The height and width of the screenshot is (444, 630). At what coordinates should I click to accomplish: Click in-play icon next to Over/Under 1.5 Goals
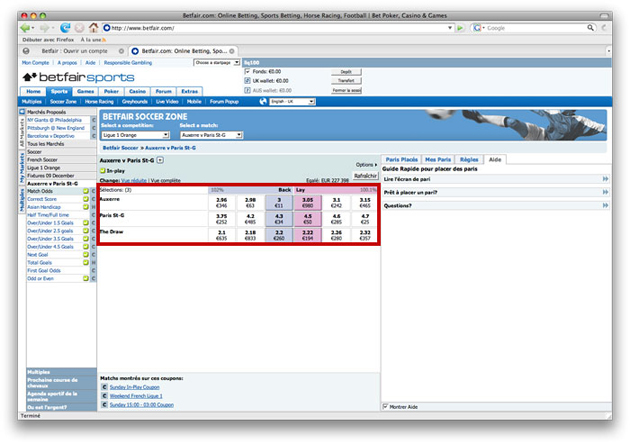pos(86,223)
